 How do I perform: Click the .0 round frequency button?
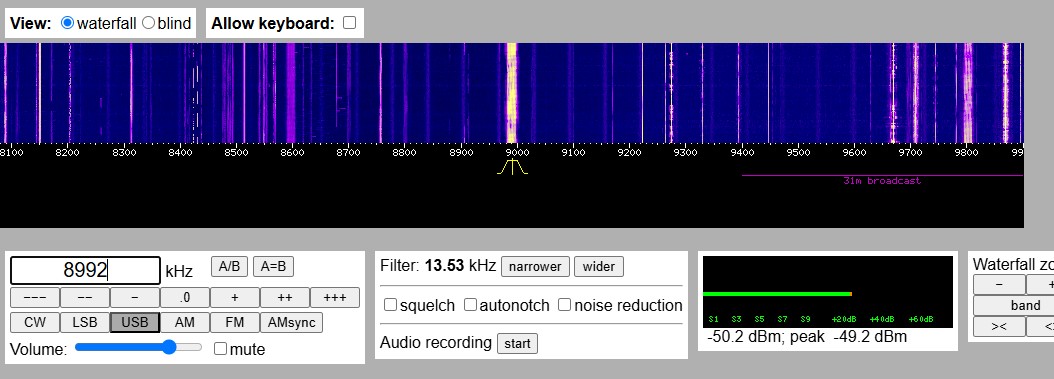coord(185,297)
